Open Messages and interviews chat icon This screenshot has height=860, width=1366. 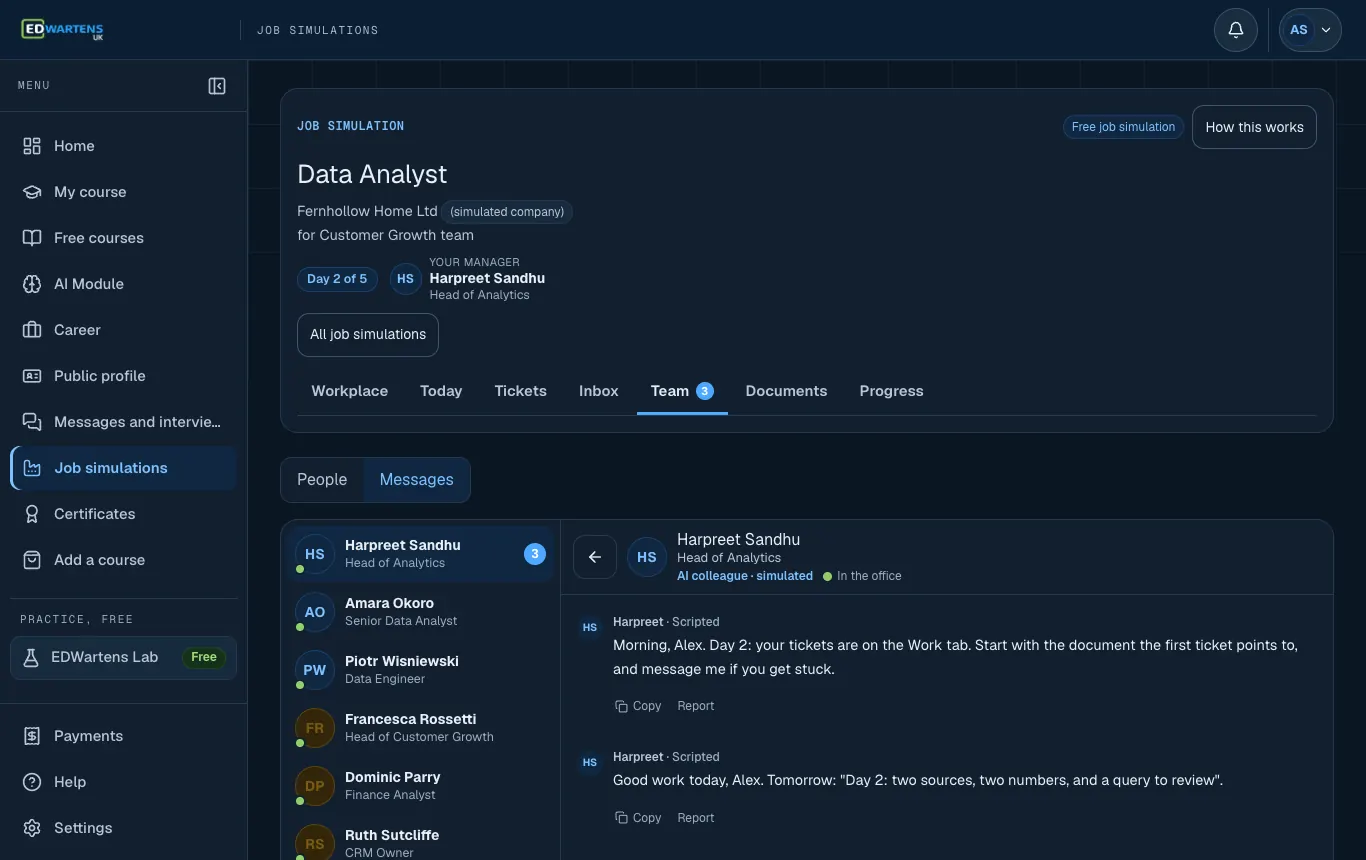[32, 422]
